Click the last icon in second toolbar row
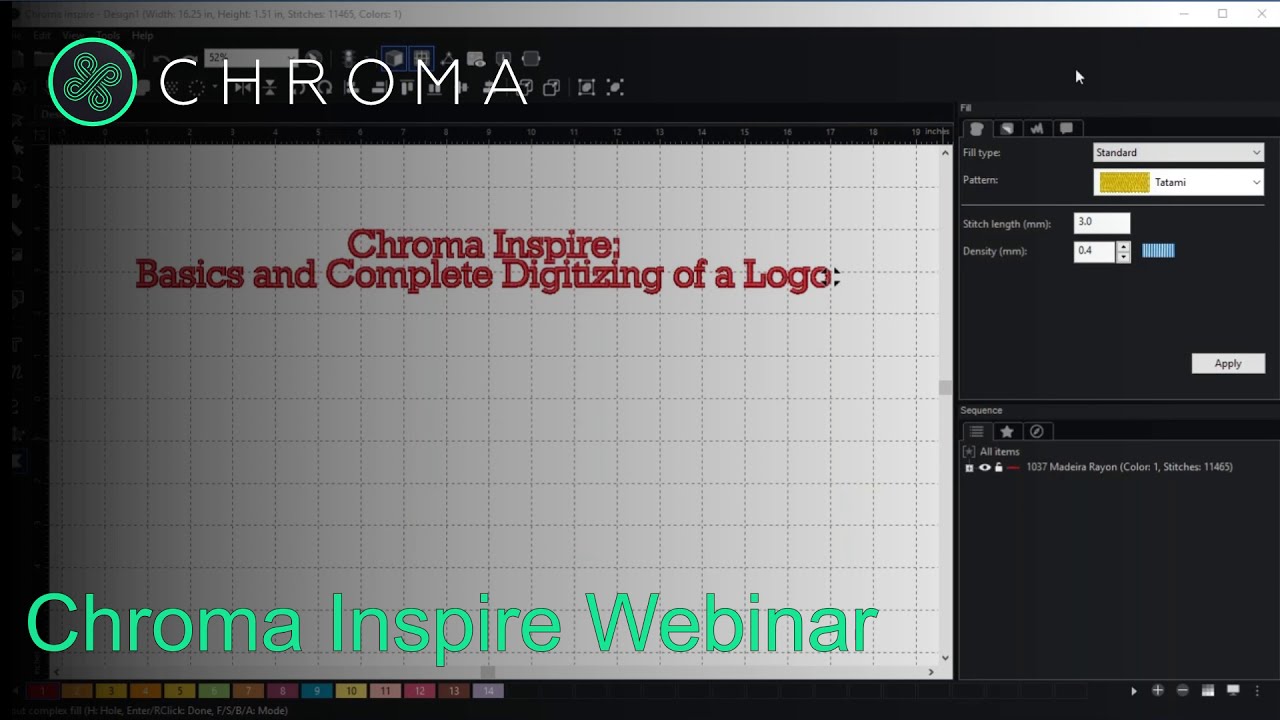Screen dimensions: 1280x720 (x=615, y=88)
